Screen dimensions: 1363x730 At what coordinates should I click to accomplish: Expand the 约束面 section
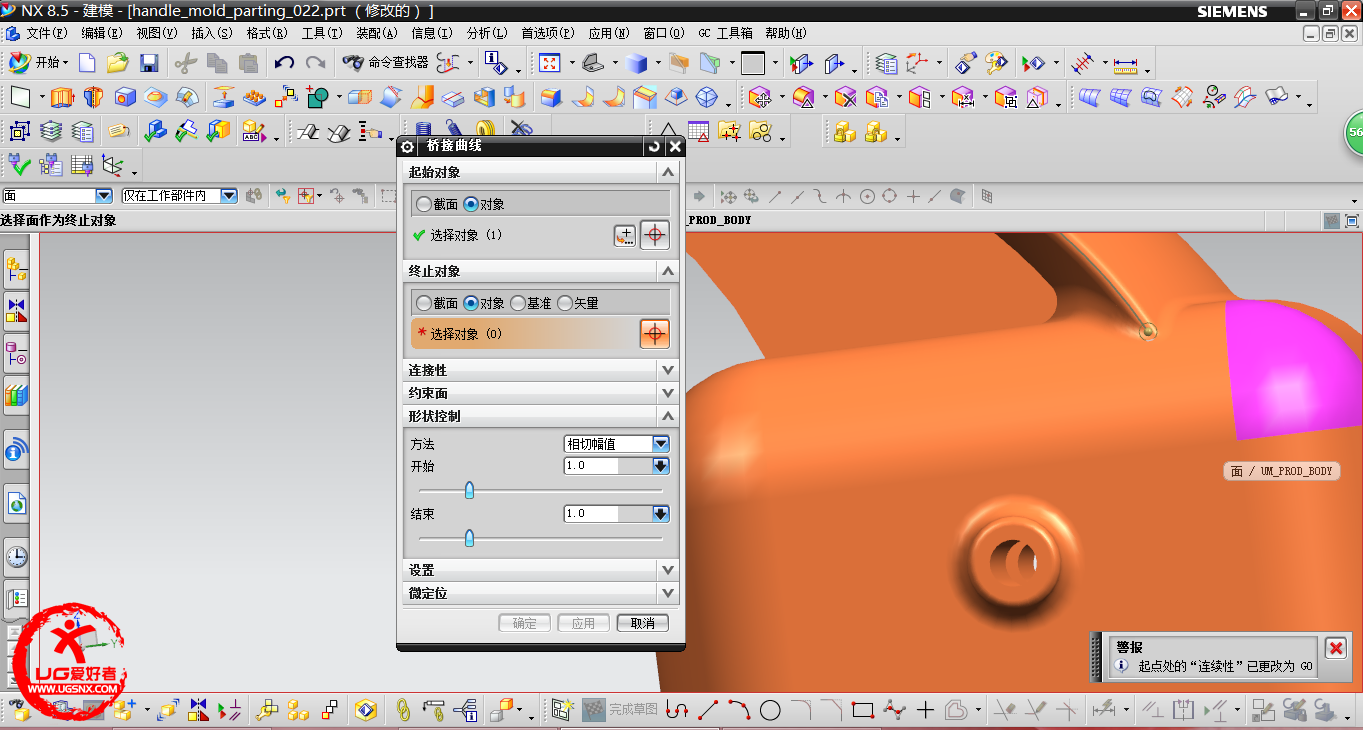[669, 393]
